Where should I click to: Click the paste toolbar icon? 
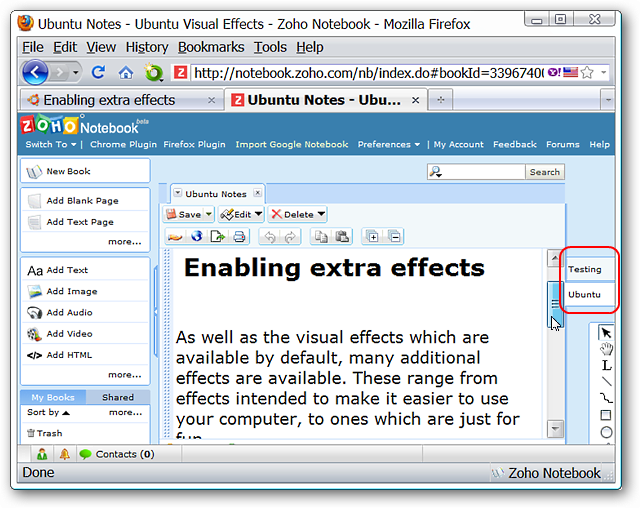342,237
